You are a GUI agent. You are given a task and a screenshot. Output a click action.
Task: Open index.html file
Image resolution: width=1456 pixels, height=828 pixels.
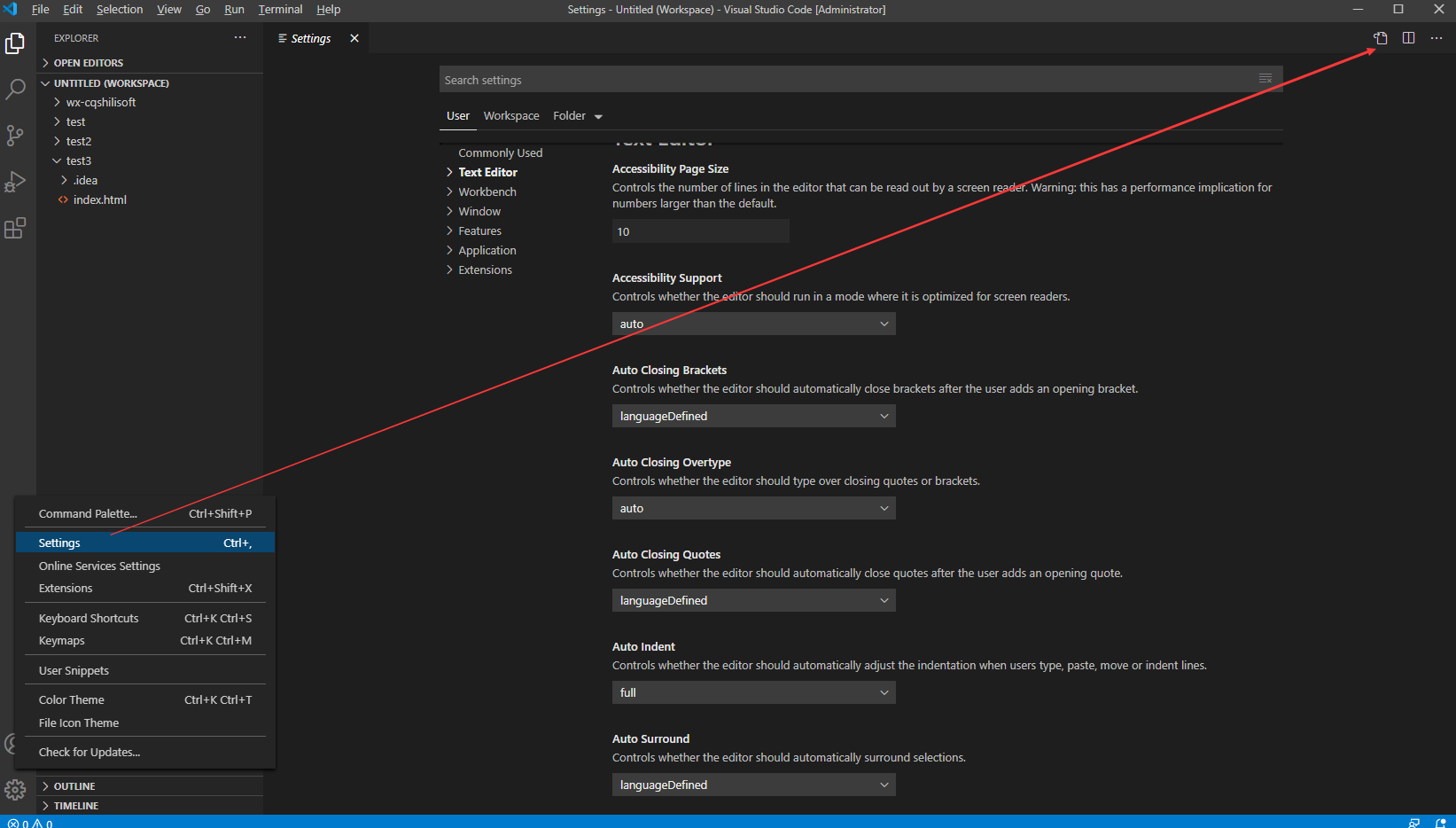(151, 199)
